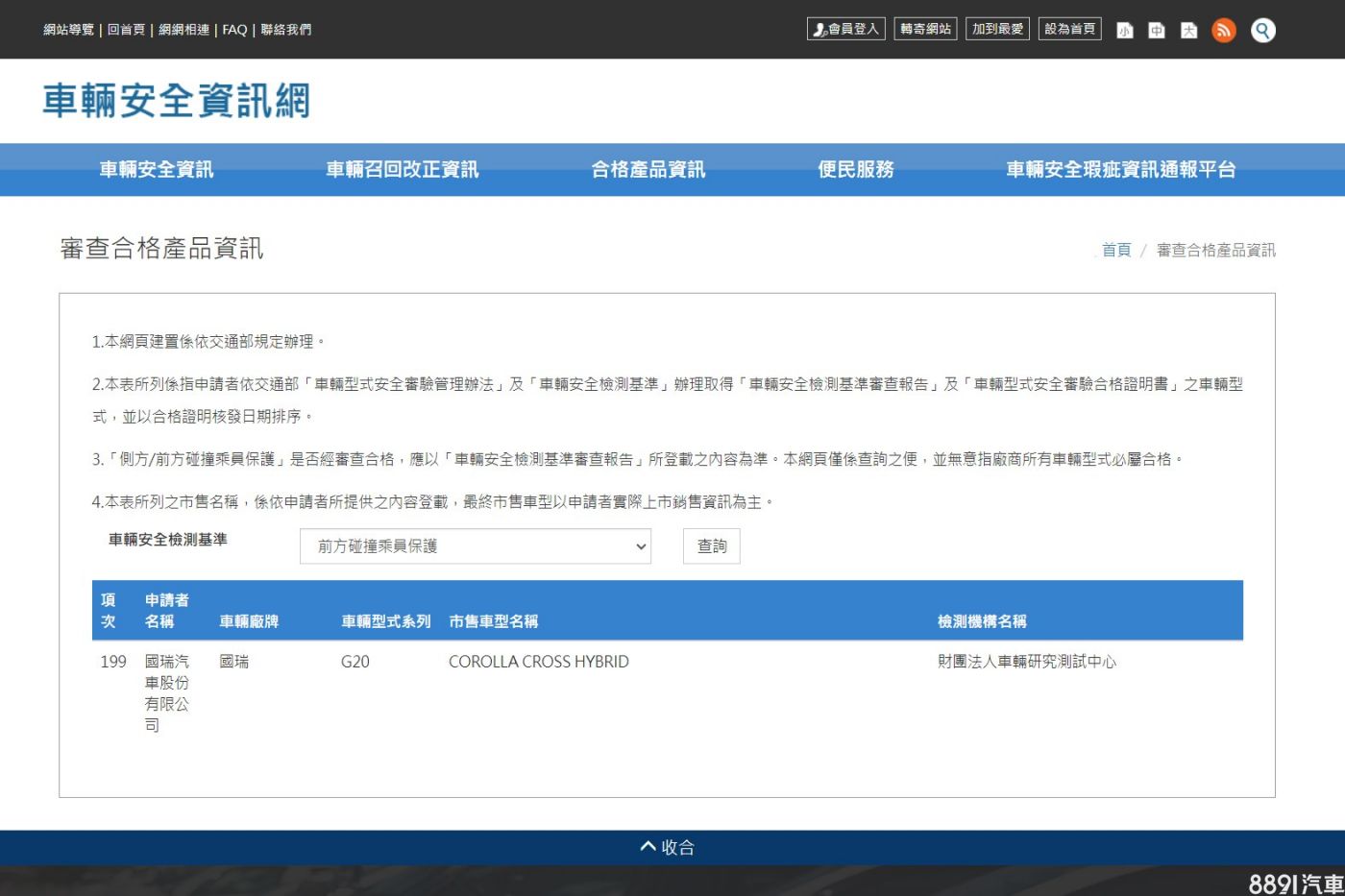Set font size to medium (中)

pos(1157,31)
